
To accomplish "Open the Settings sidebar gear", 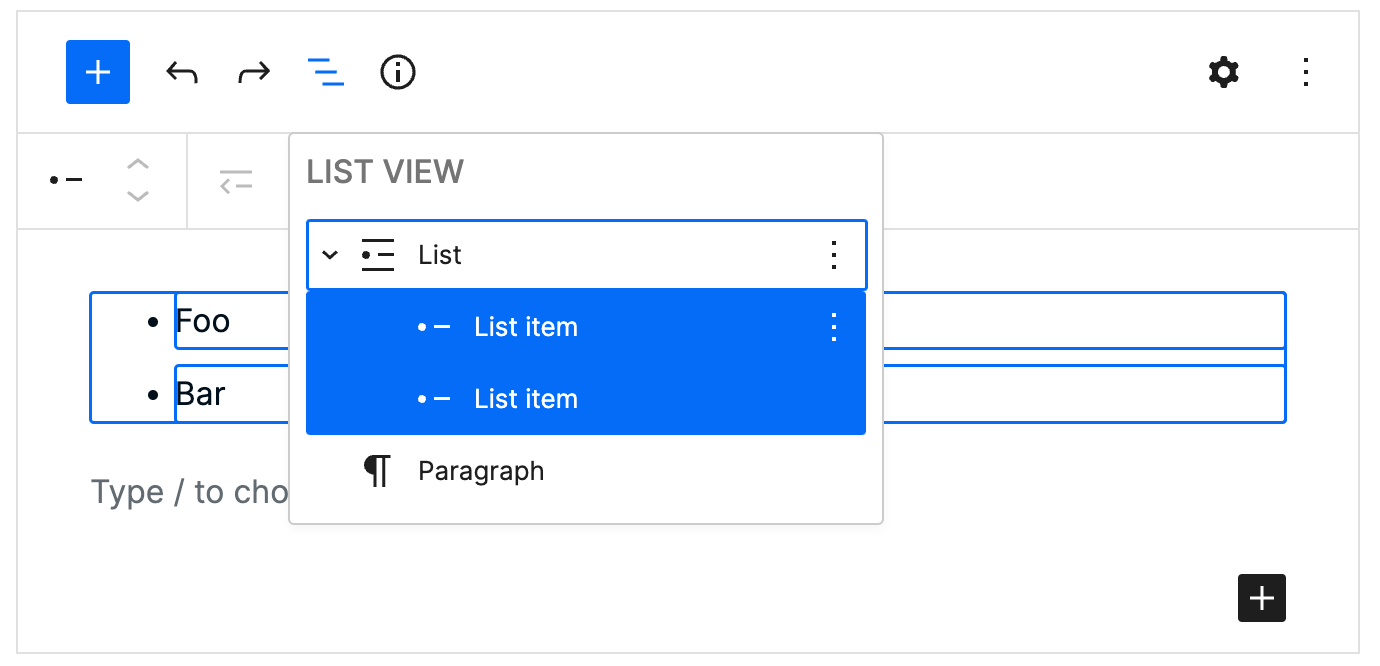I will [x=1223, y=71].
